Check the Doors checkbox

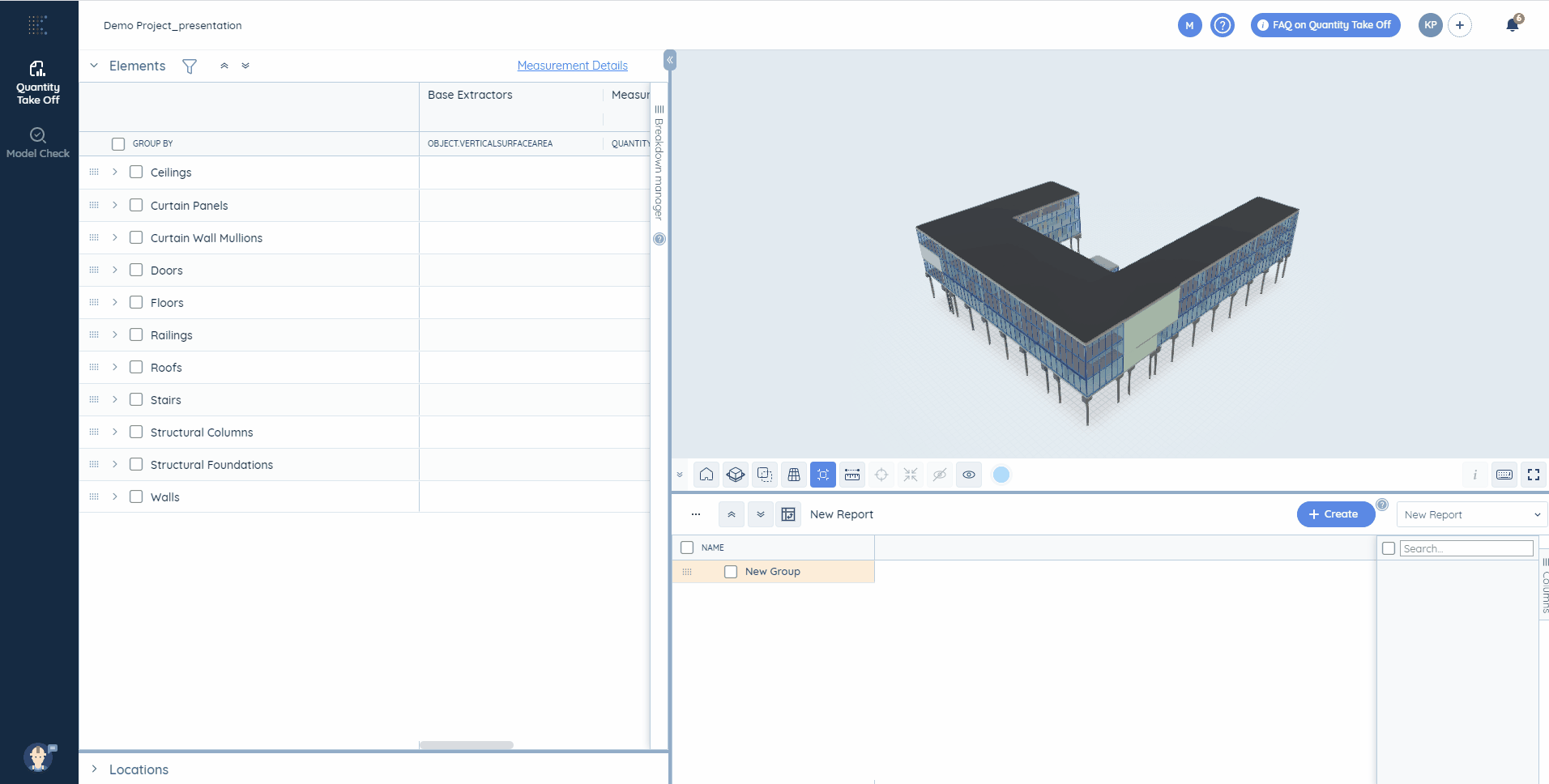tap(136, 270)
